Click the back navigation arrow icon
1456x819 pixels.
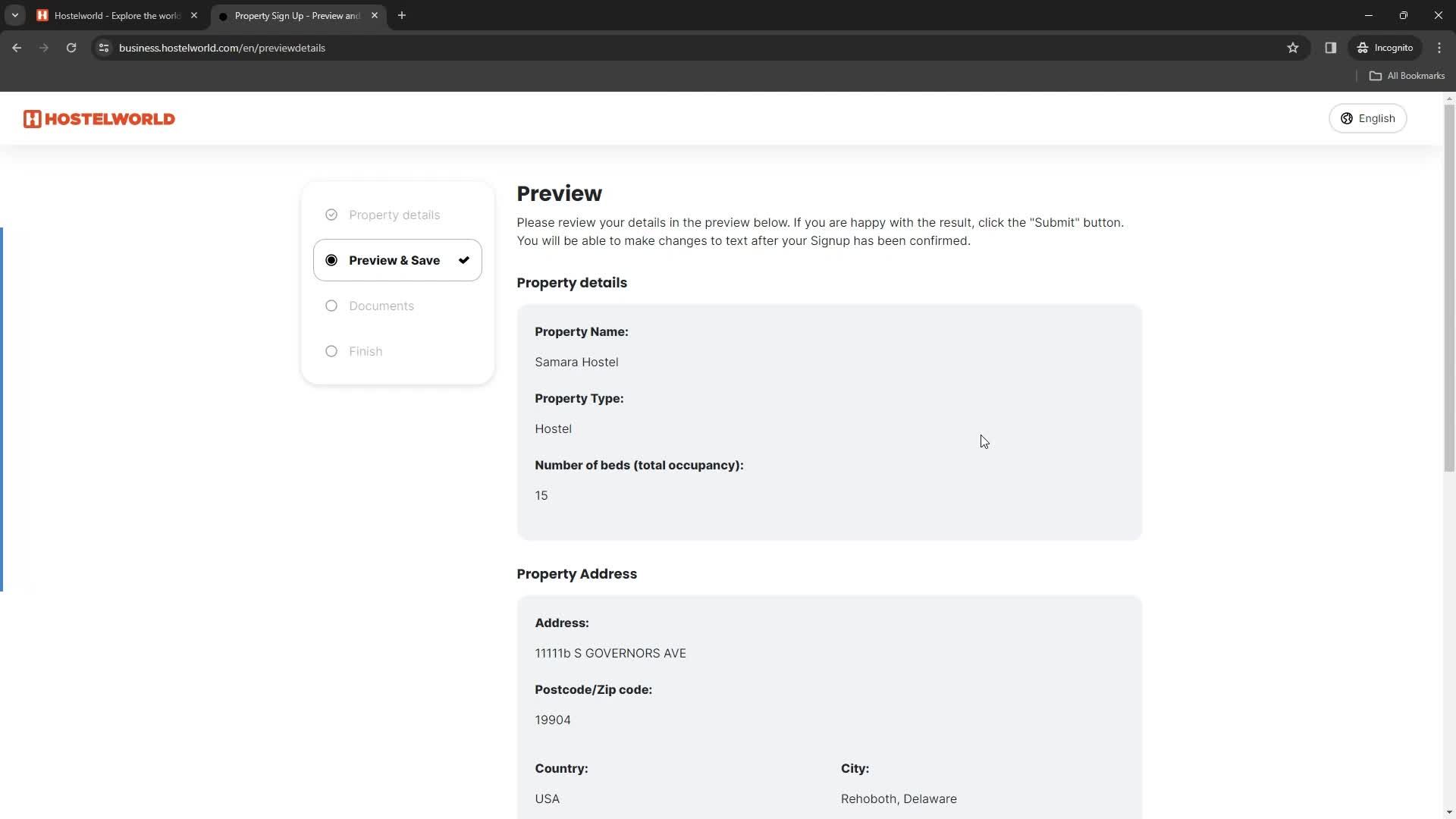pyautogui.click(x=17, y=47)
